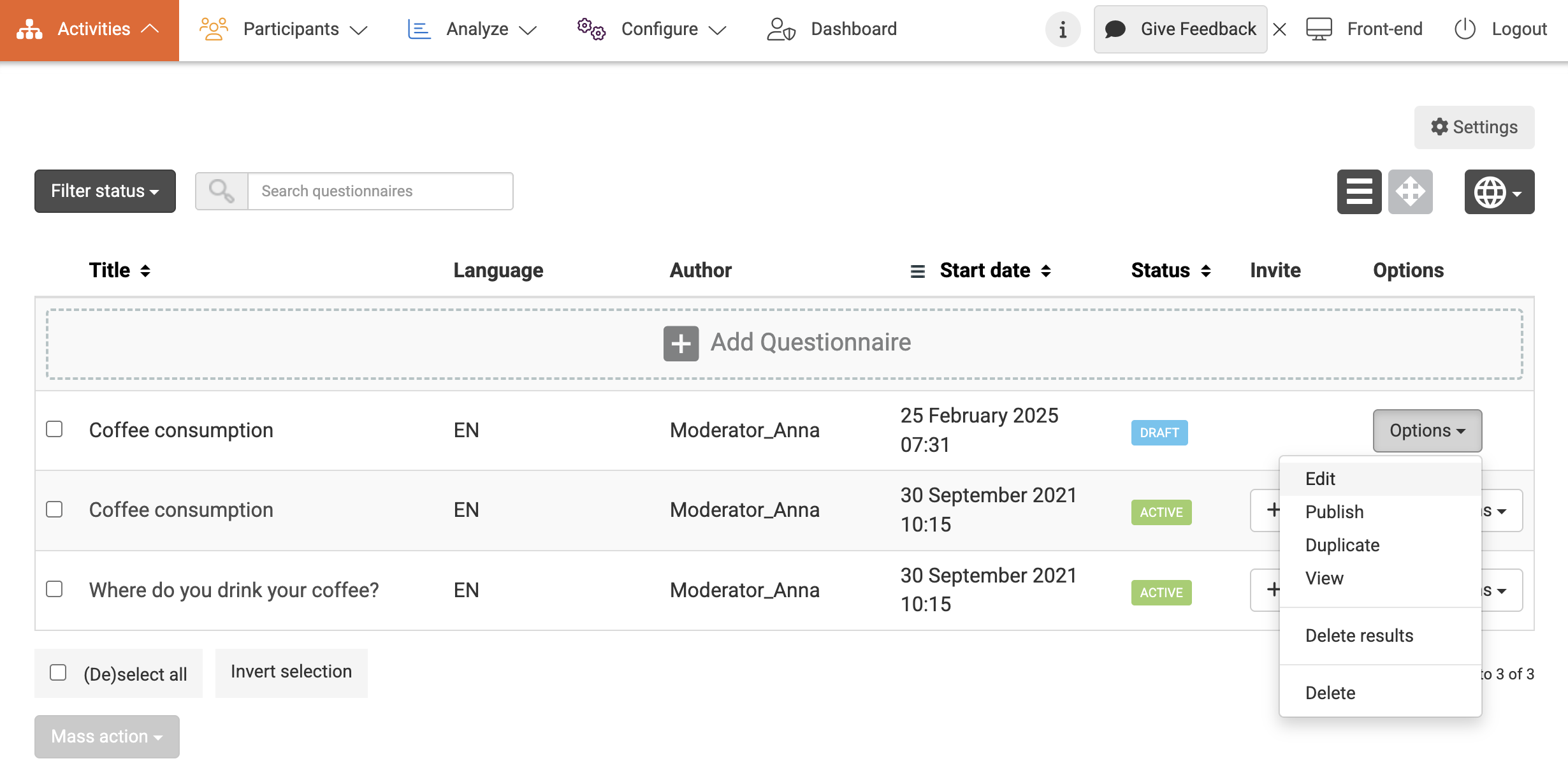Select 'Where do you drink your coffee?' checkbox
This screenshot has height=775, width=1568.
[x=54, y=589]
